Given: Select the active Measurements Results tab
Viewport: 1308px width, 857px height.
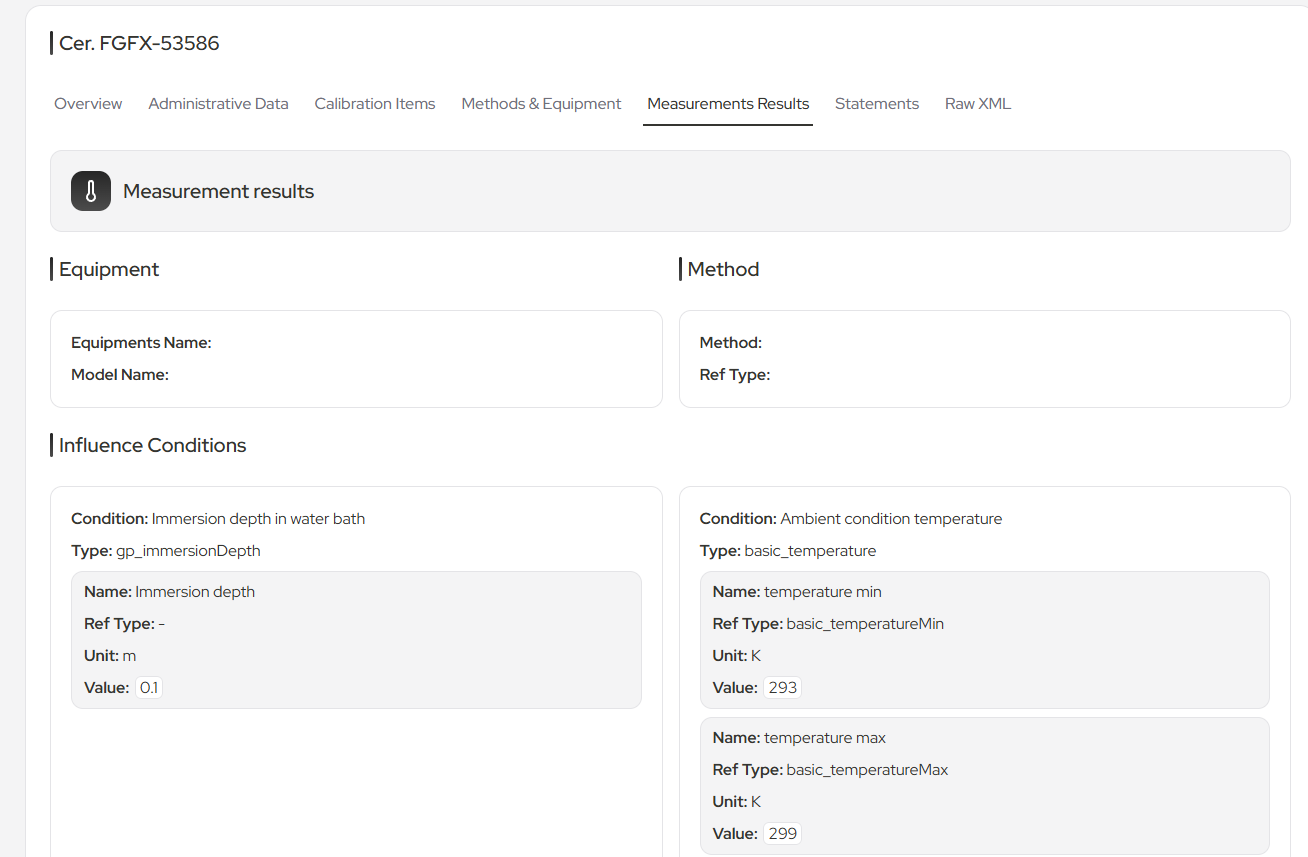Looking at the screenshot, I should coord(727,103).
